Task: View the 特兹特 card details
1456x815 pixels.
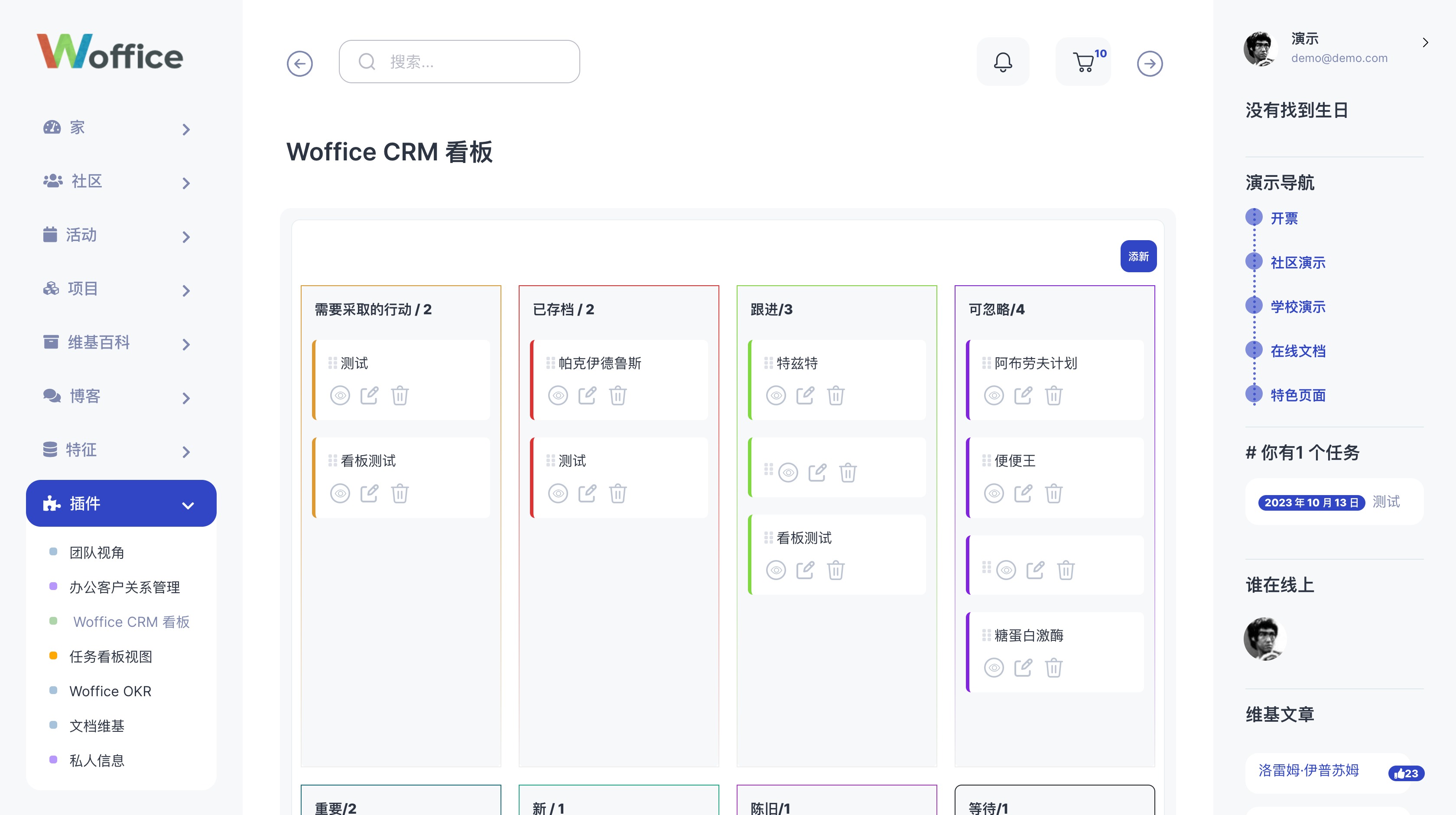Action: (776, 395)
